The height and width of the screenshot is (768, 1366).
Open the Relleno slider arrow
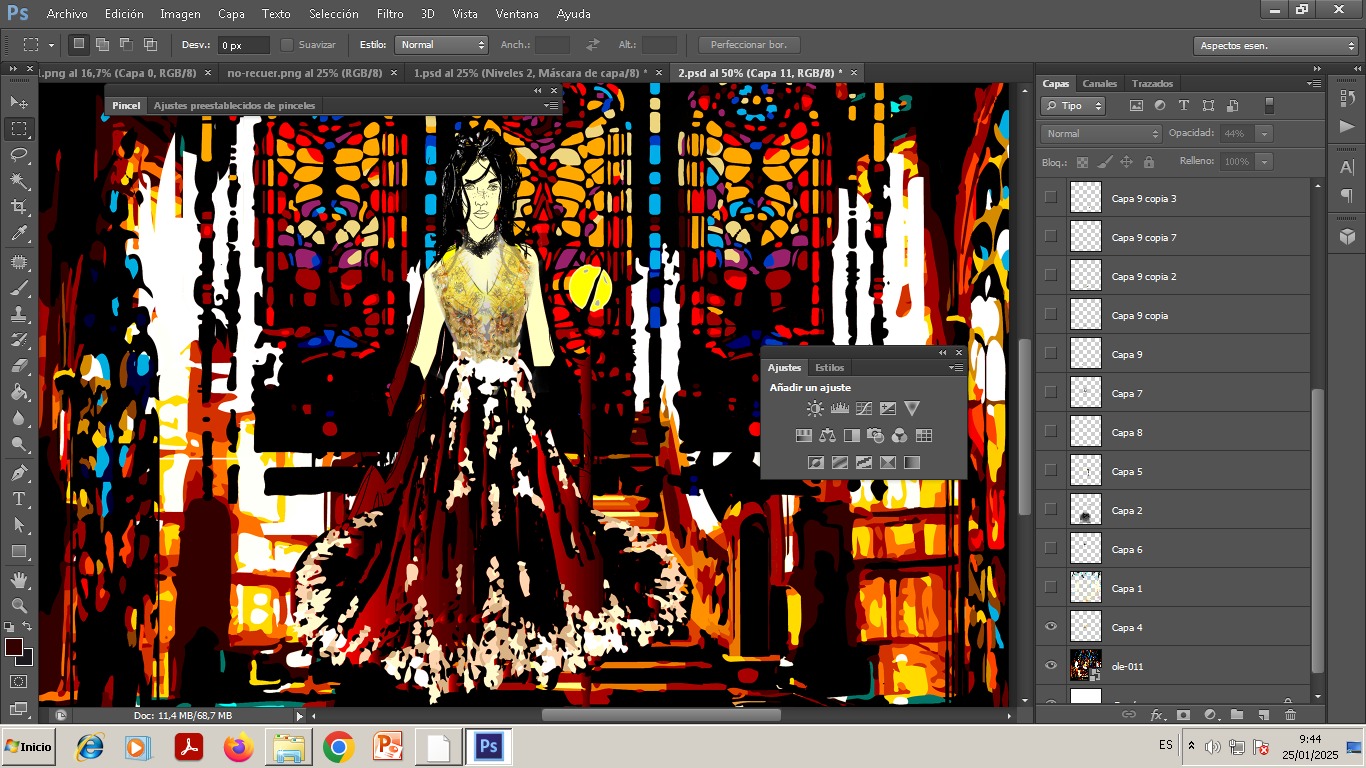coord(1265,161)
